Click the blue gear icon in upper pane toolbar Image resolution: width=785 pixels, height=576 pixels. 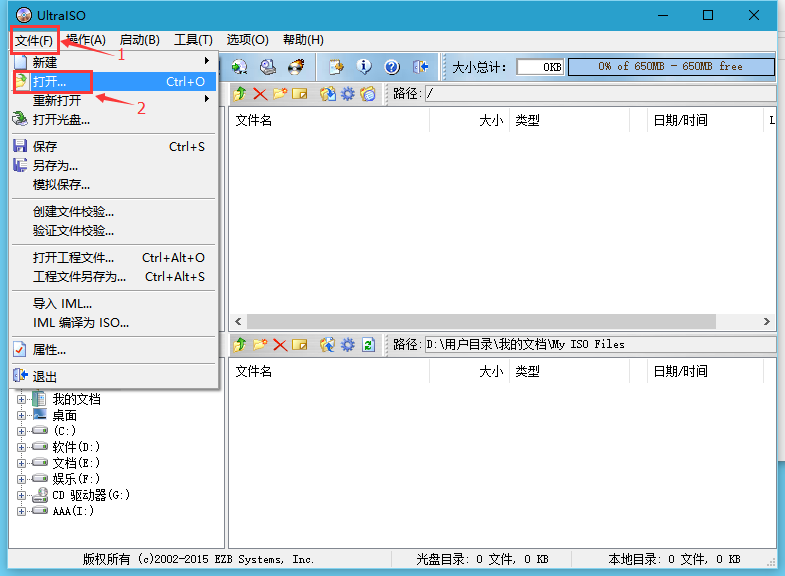tap(347, 94)
